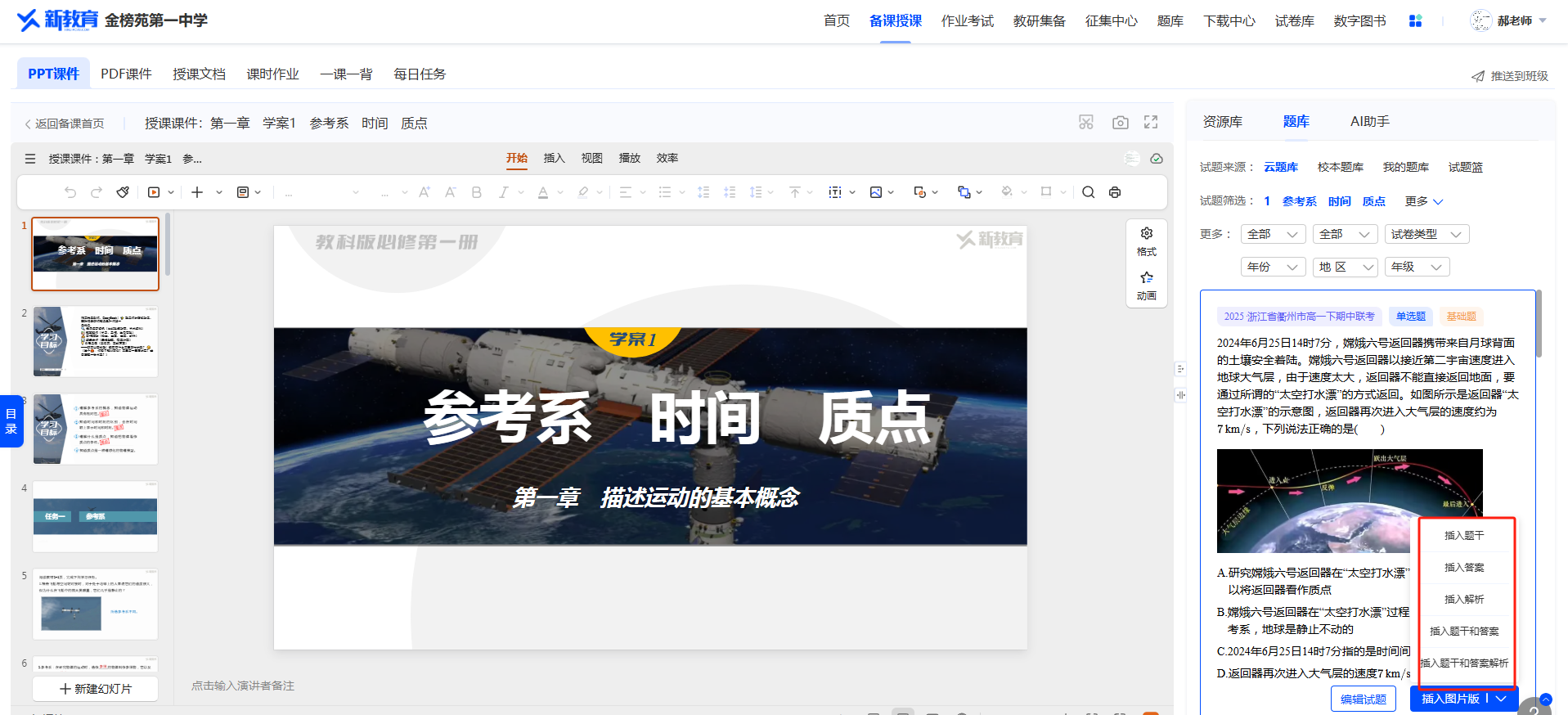1568x715 pixels.
Task: Go back via 返回备课首页
Action: click(64, 124)
